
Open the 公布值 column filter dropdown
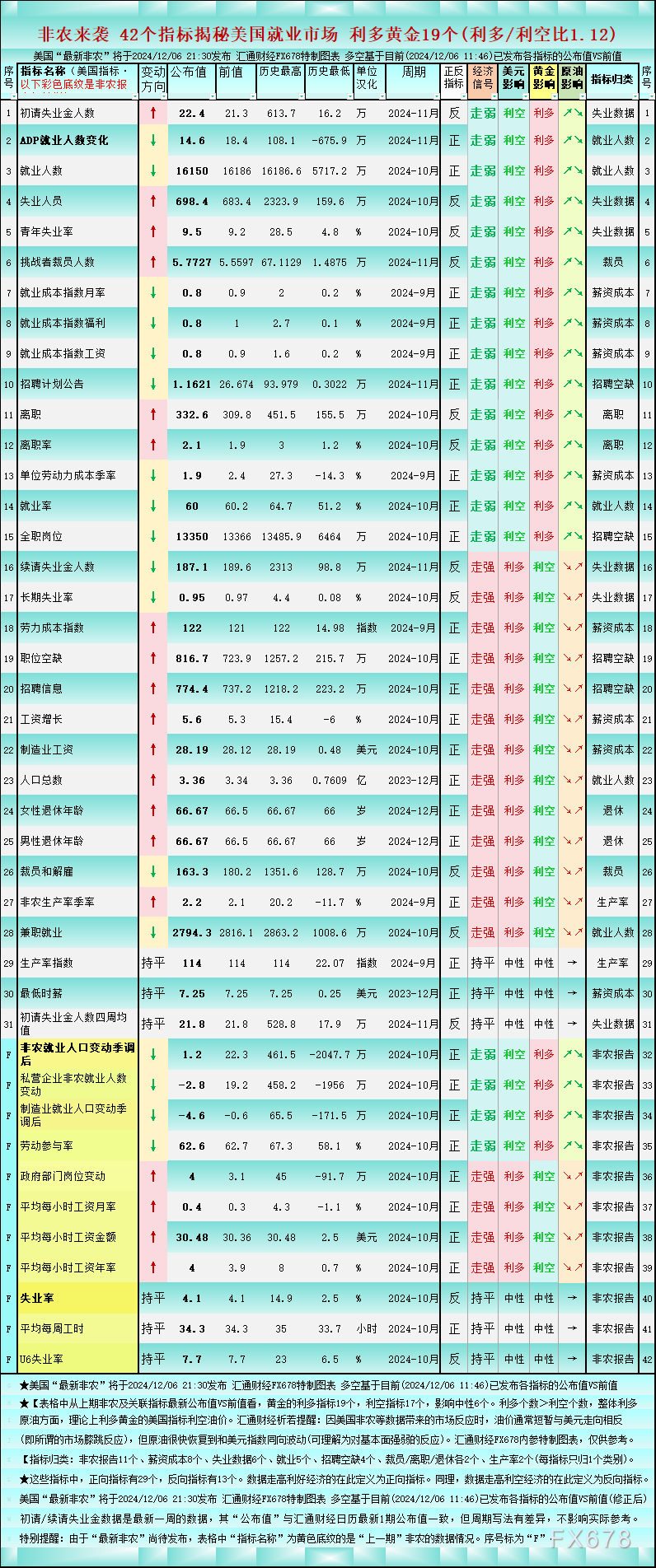(x=211, y=96)
